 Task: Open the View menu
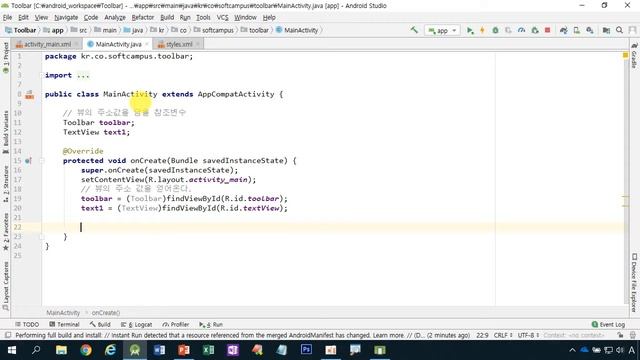click(x=41, y=18)
